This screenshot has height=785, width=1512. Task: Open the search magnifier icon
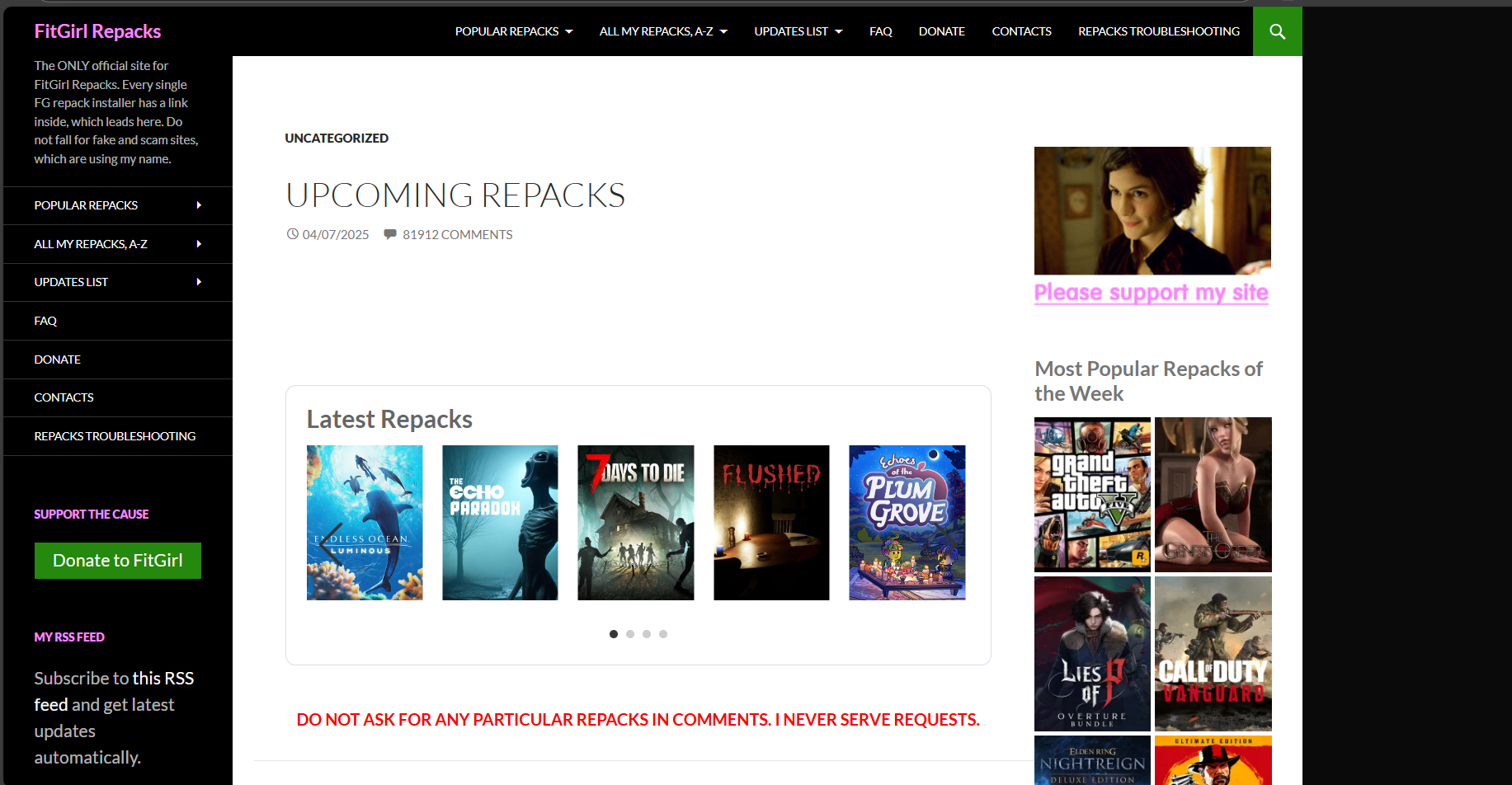point(1277,31)
